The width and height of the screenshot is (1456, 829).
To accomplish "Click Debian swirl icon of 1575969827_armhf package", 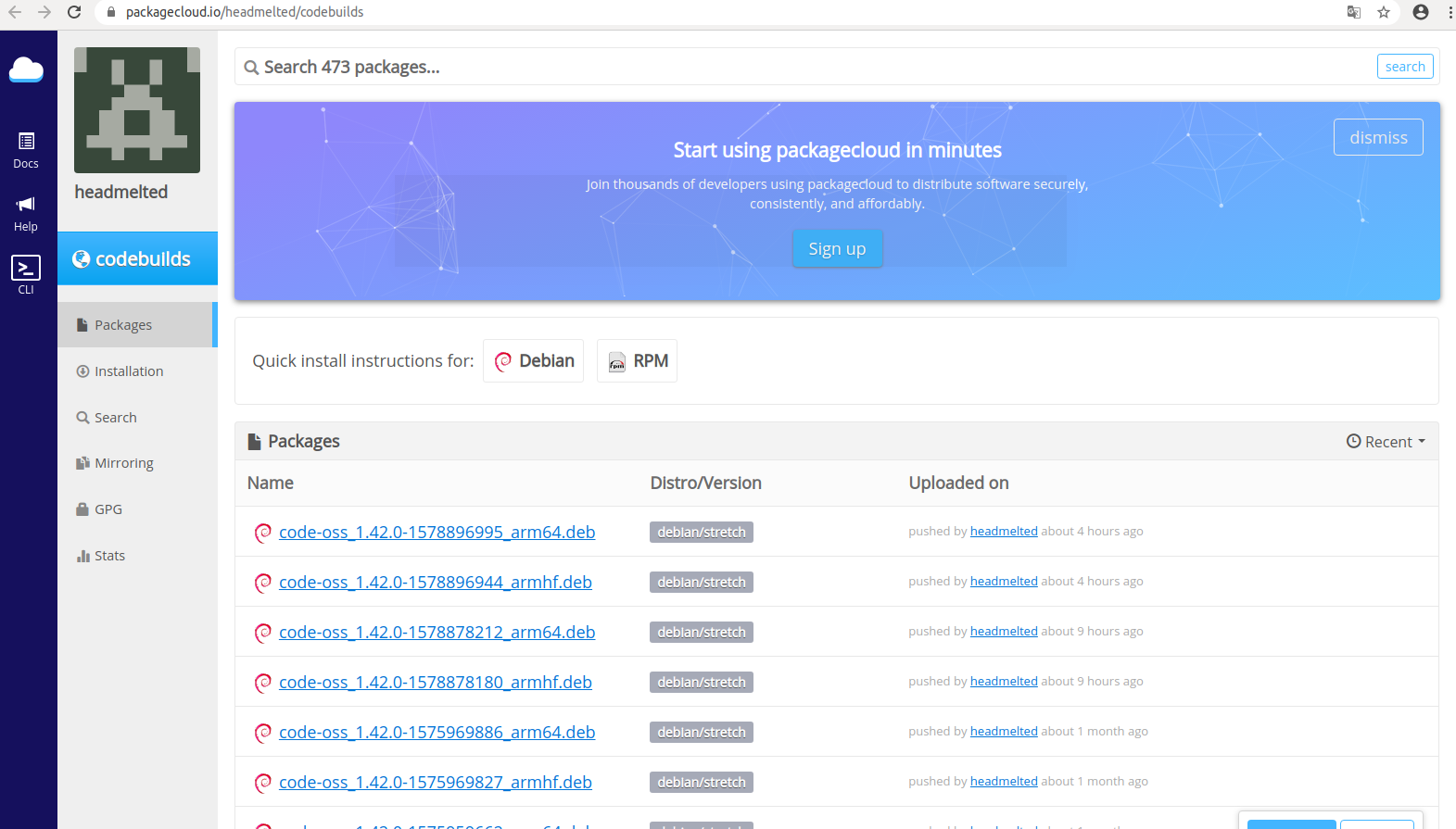I will coord(263,783).
